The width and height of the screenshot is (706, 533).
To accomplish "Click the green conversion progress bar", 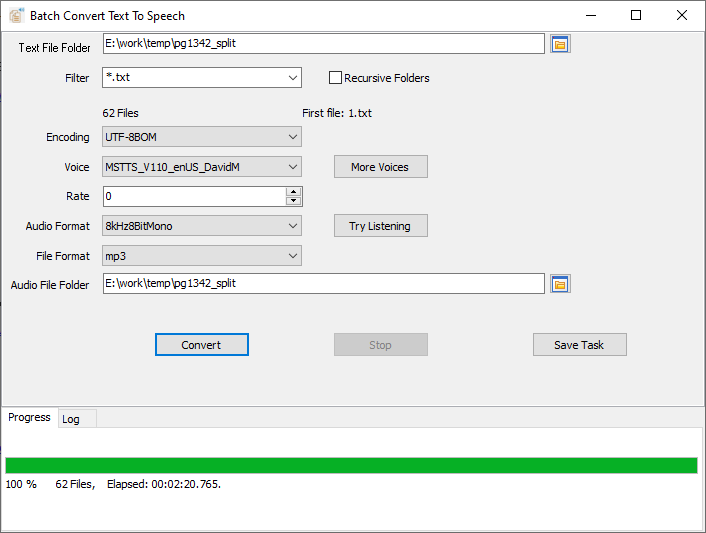I will (x=351, y=465).
